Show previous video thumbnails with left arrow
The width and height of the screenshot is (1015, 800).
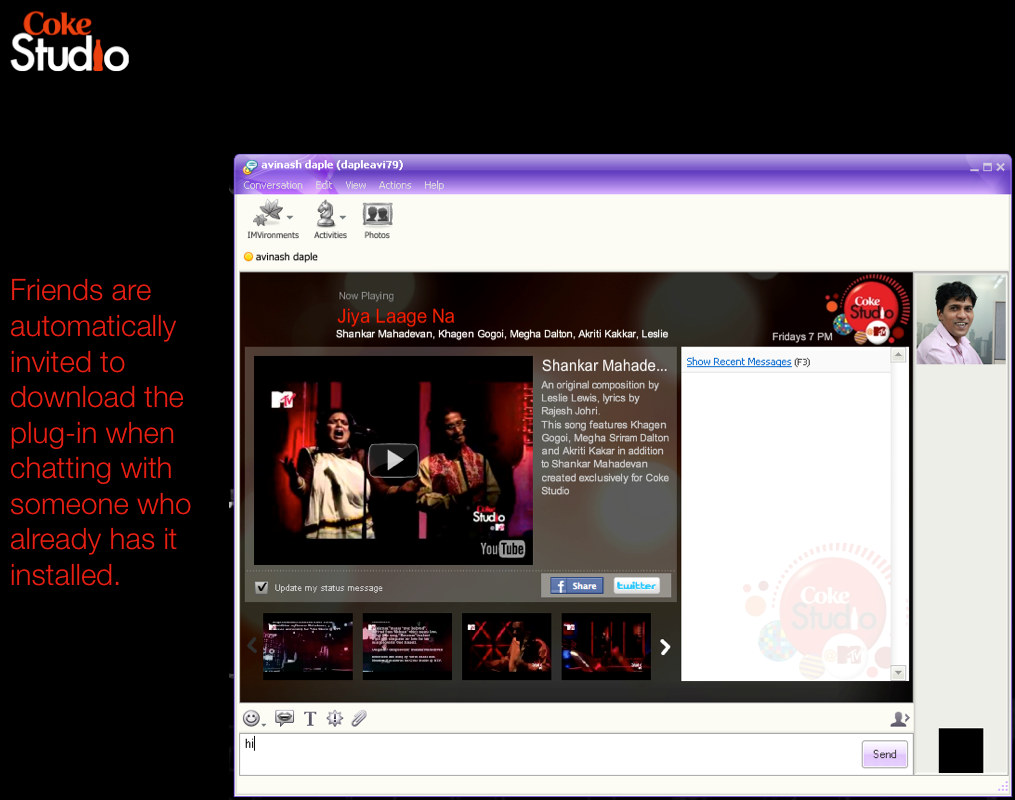[252, 645]
